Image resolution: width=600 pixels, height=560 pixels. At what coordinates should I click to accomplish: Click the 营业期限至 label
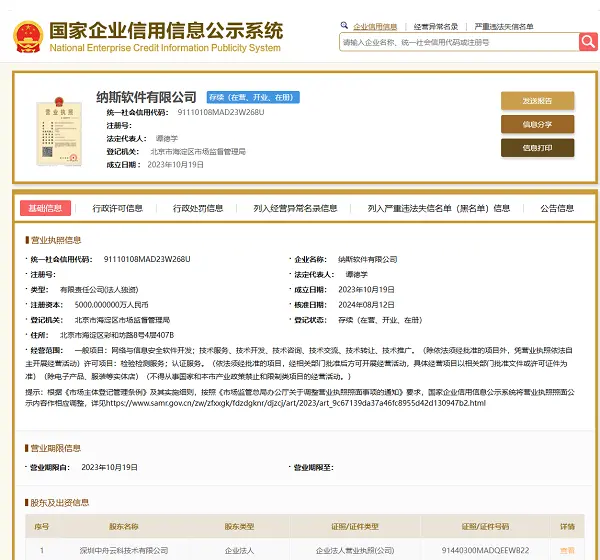314,467
